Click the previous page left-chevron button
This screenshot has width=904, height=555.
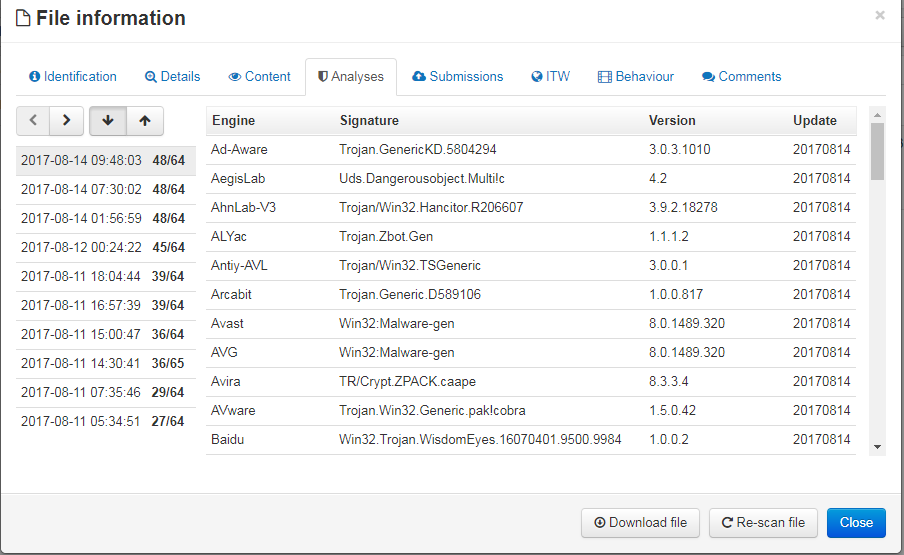33,121
